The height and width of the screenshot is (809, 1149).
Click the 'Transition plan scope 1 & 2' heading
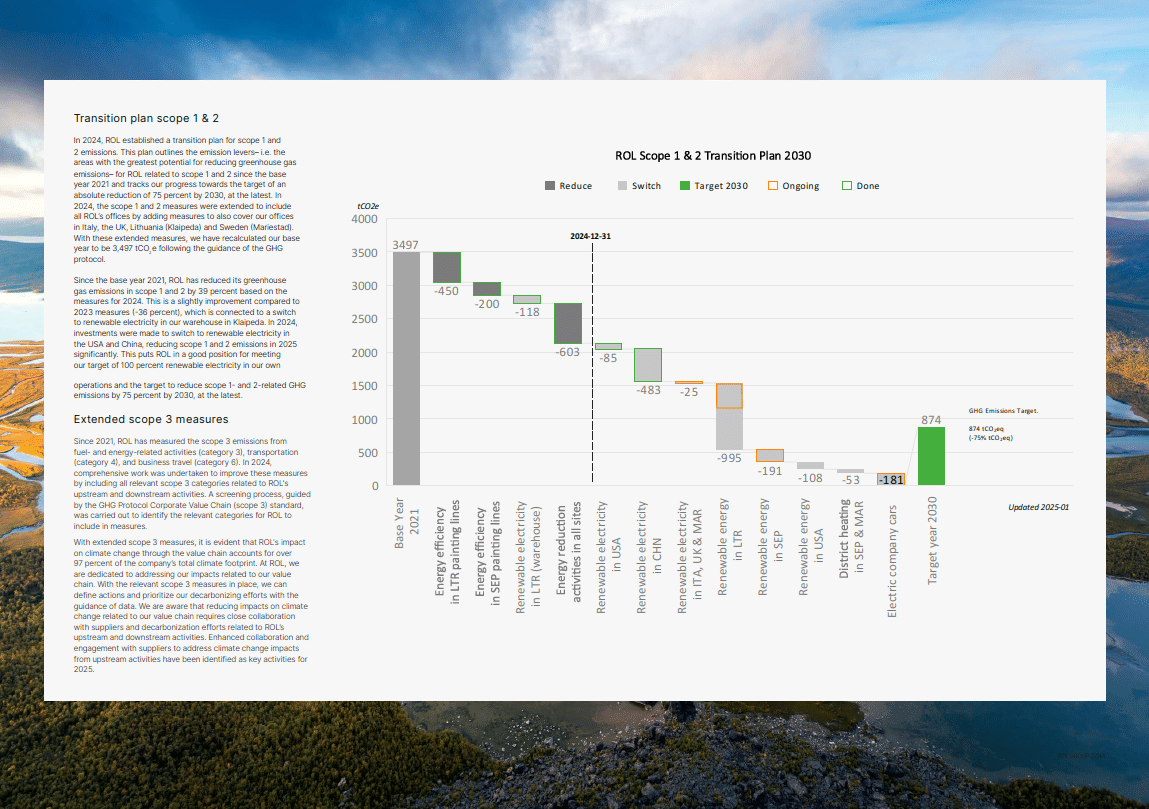[146, 118]
